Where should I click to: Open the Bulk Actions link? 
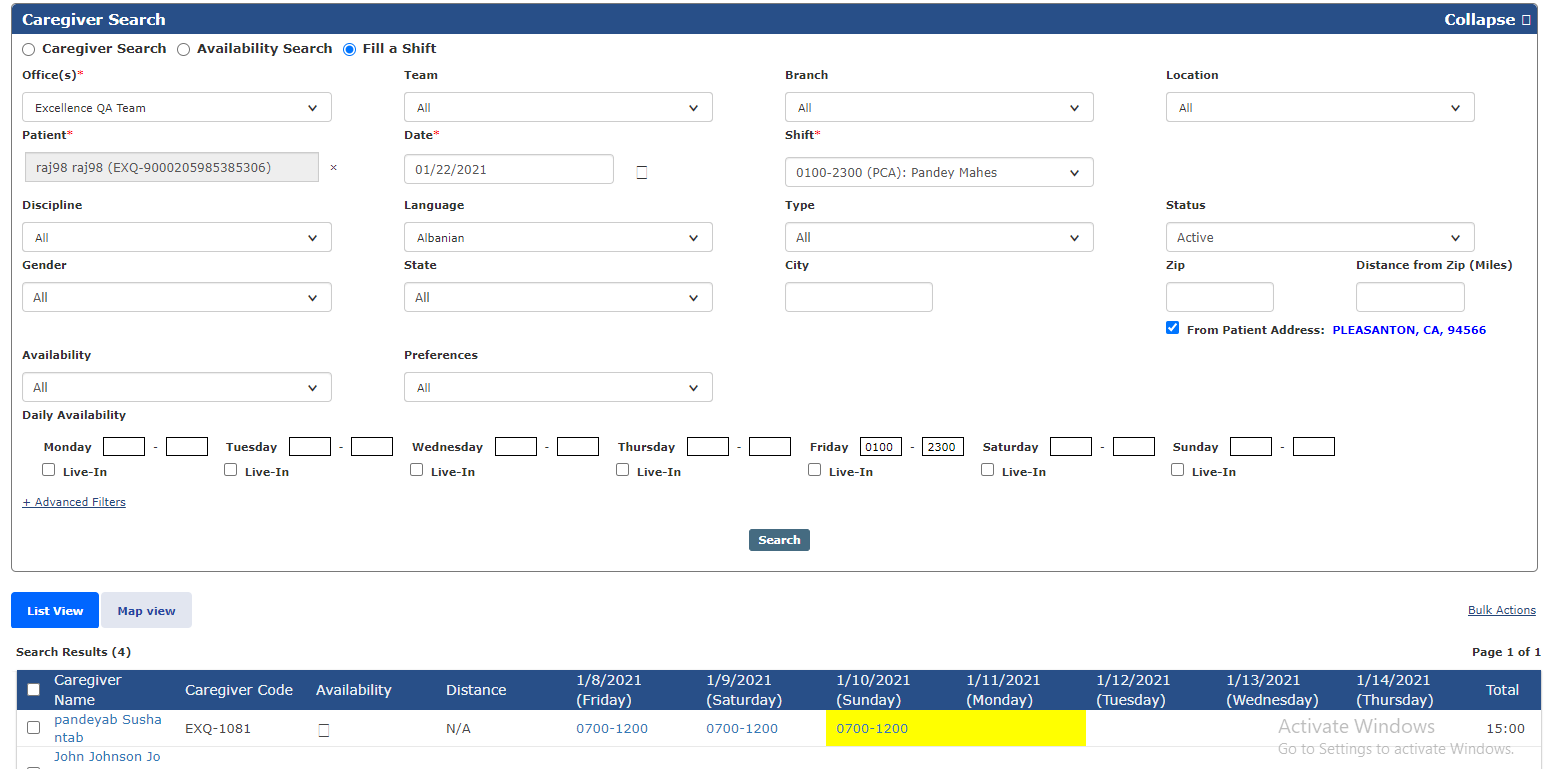(x=1501, y=610)
